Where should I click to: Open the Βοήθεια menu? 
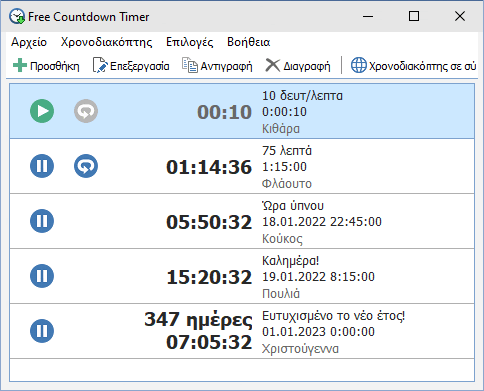point(249,42)
